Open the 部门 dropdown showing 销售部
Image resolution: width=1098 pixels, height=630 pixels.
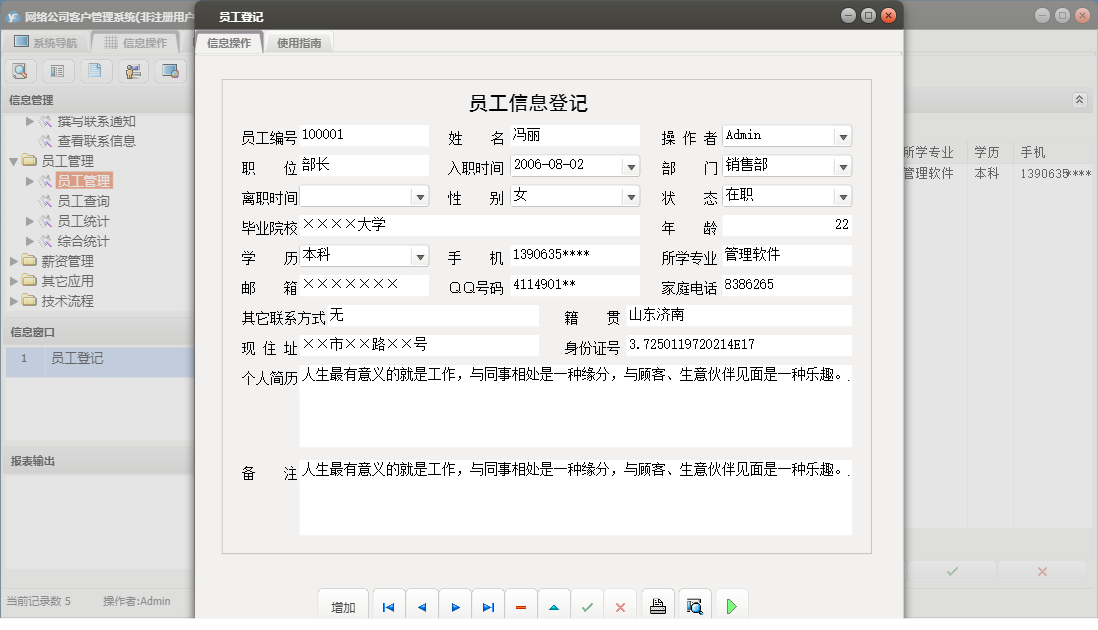coord(842,166)
